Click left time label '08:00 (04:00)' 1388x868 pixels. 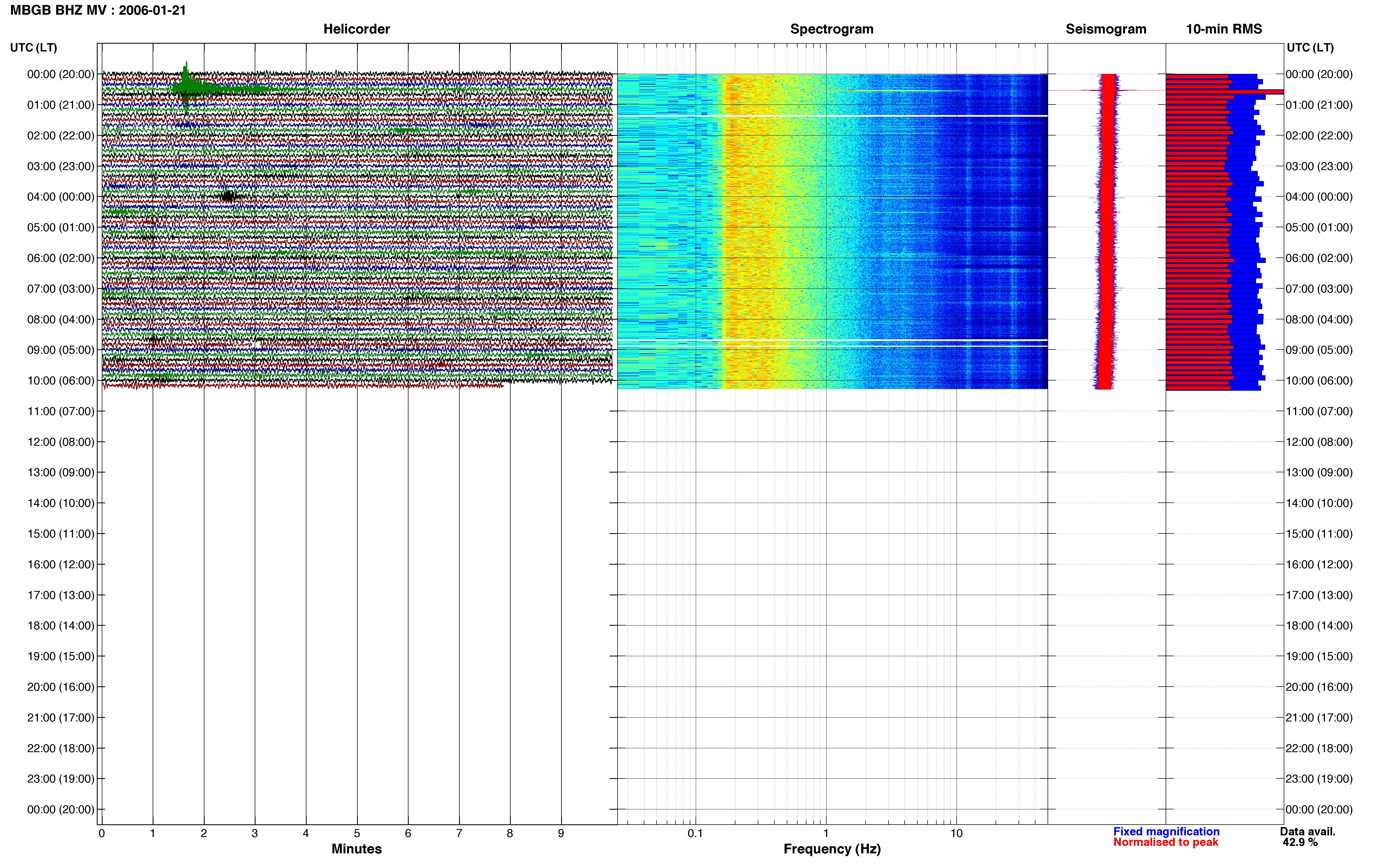[x=61, y=319]
